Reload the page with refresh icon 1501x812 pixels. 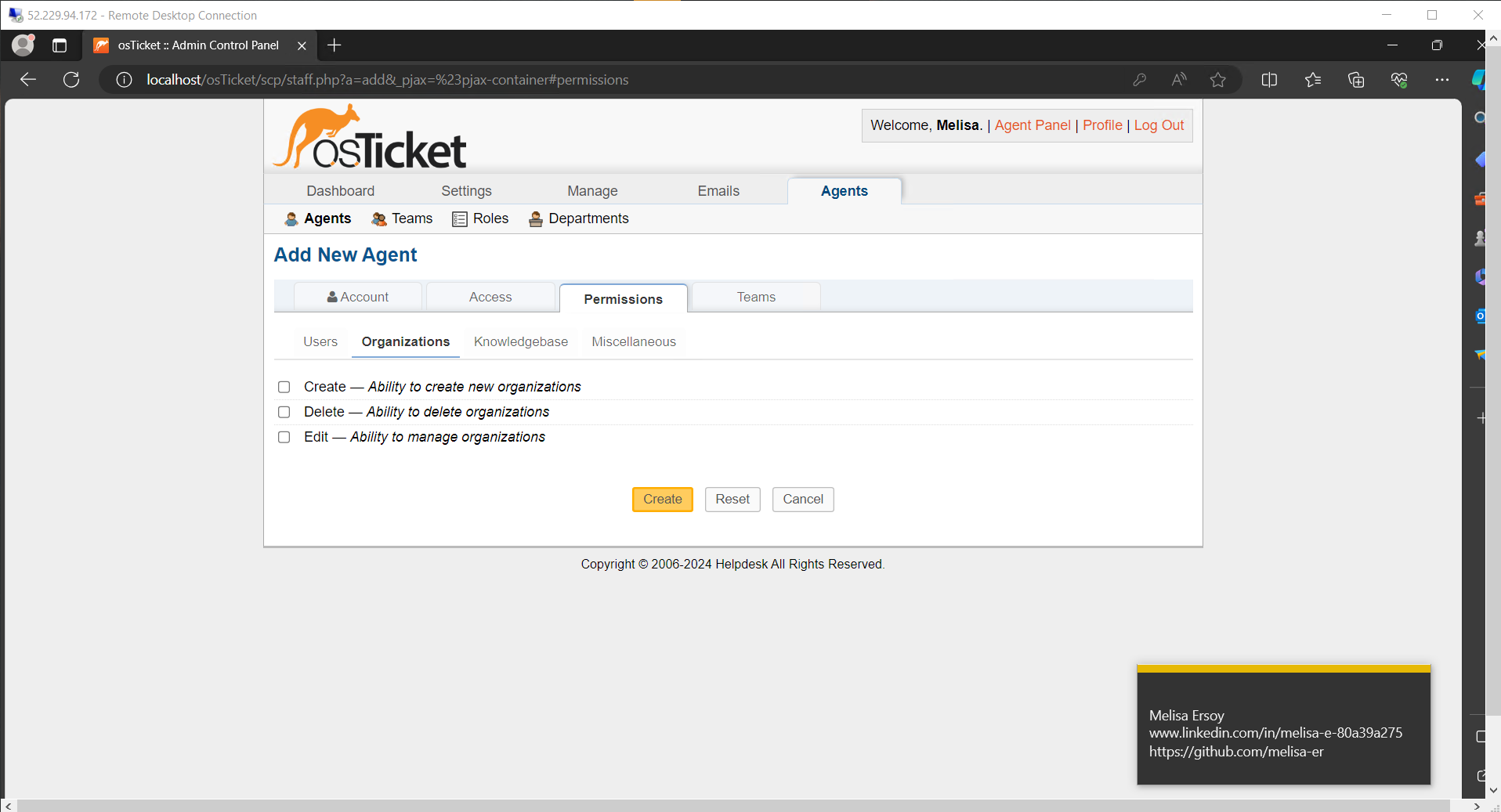coord(71,80)
